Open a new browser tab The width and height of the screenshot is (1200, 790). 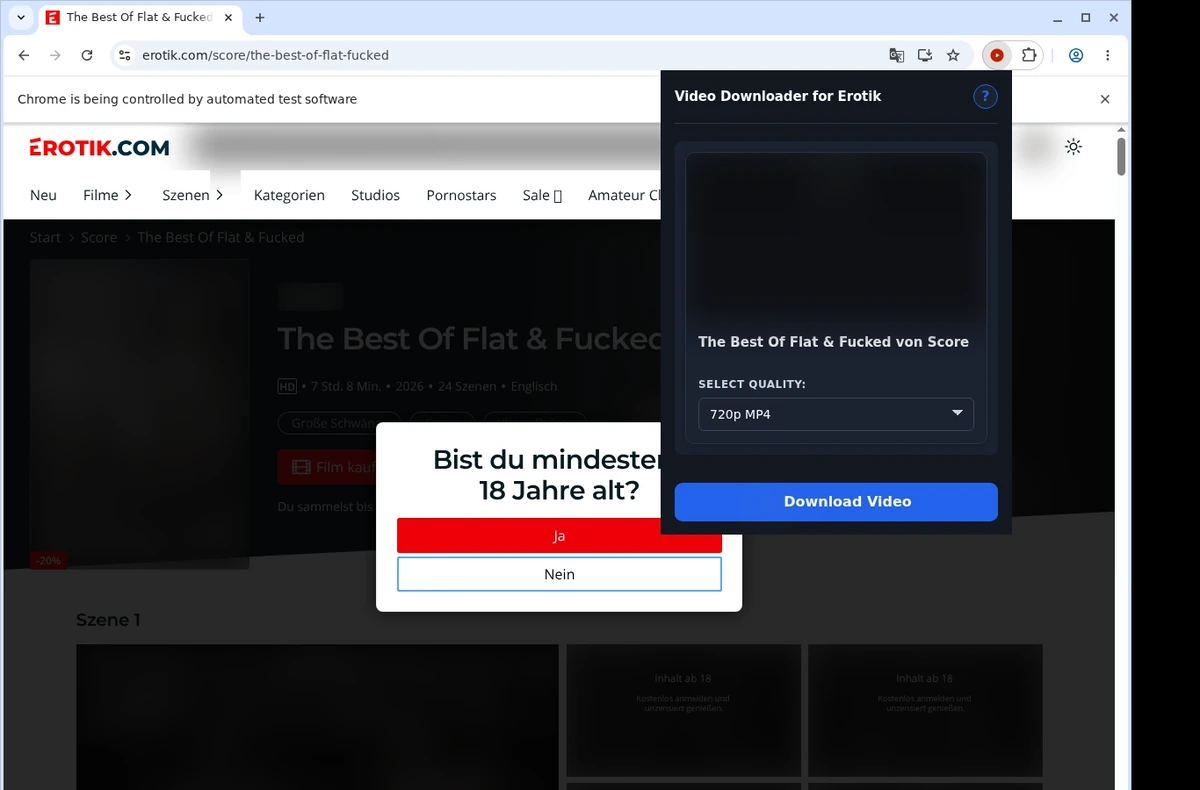tap(260, 17)
